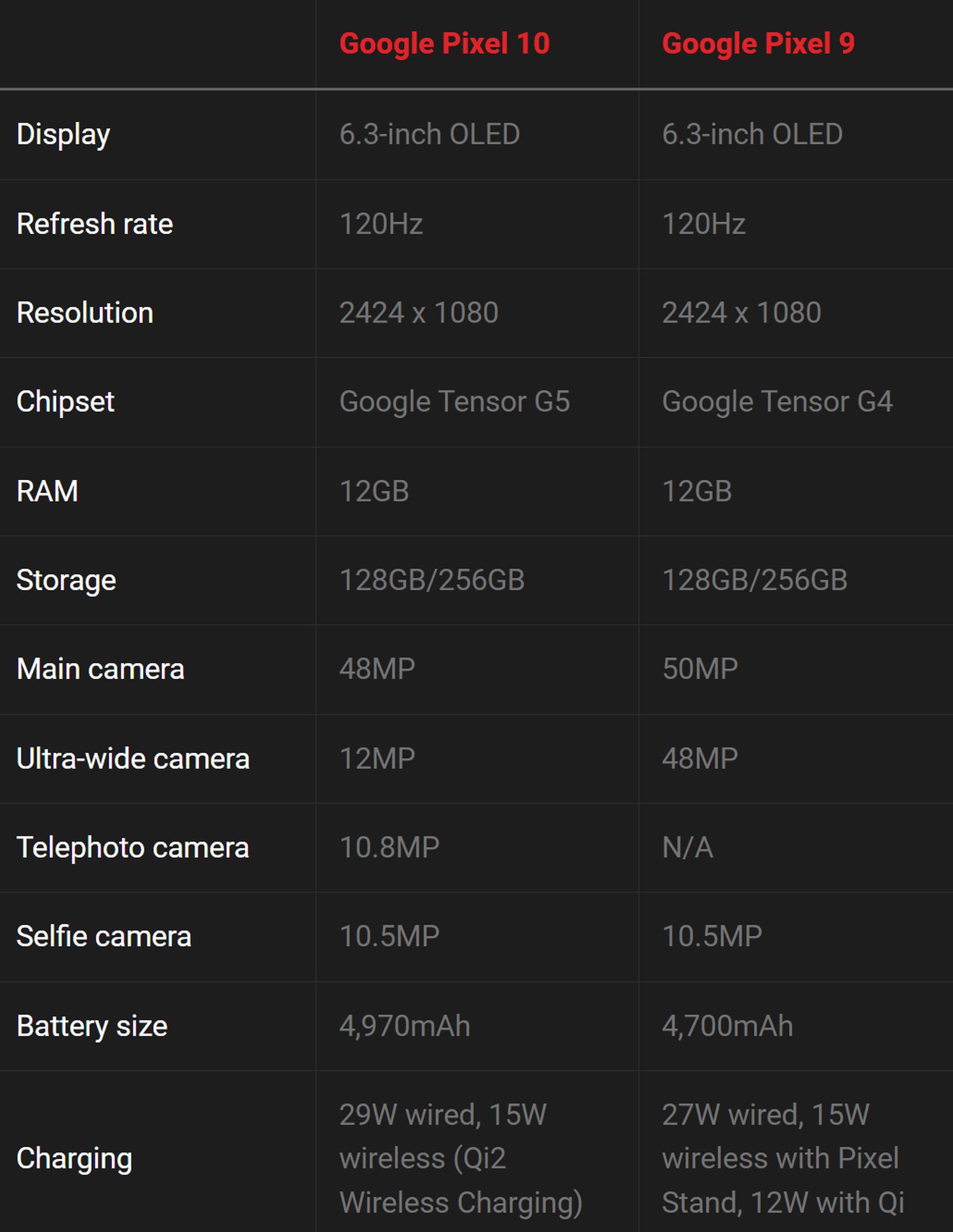Click the Google Tensor G5 cell
The width and height of the screenshot is (953, 1232).
click(x=454, y=401)
